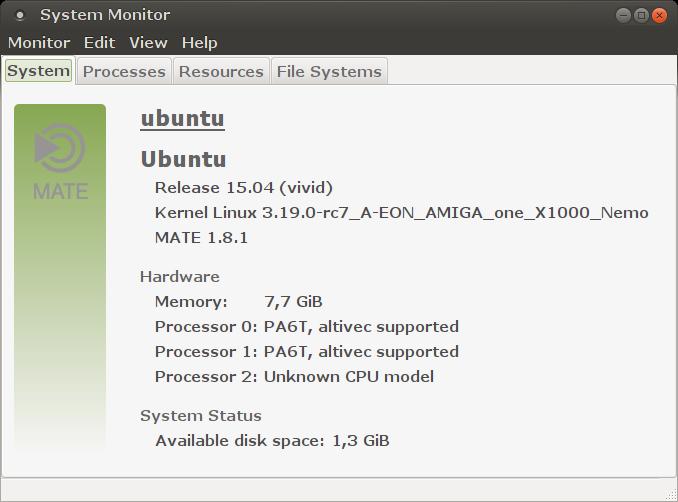Select the System tab

[x=38, y=71]
